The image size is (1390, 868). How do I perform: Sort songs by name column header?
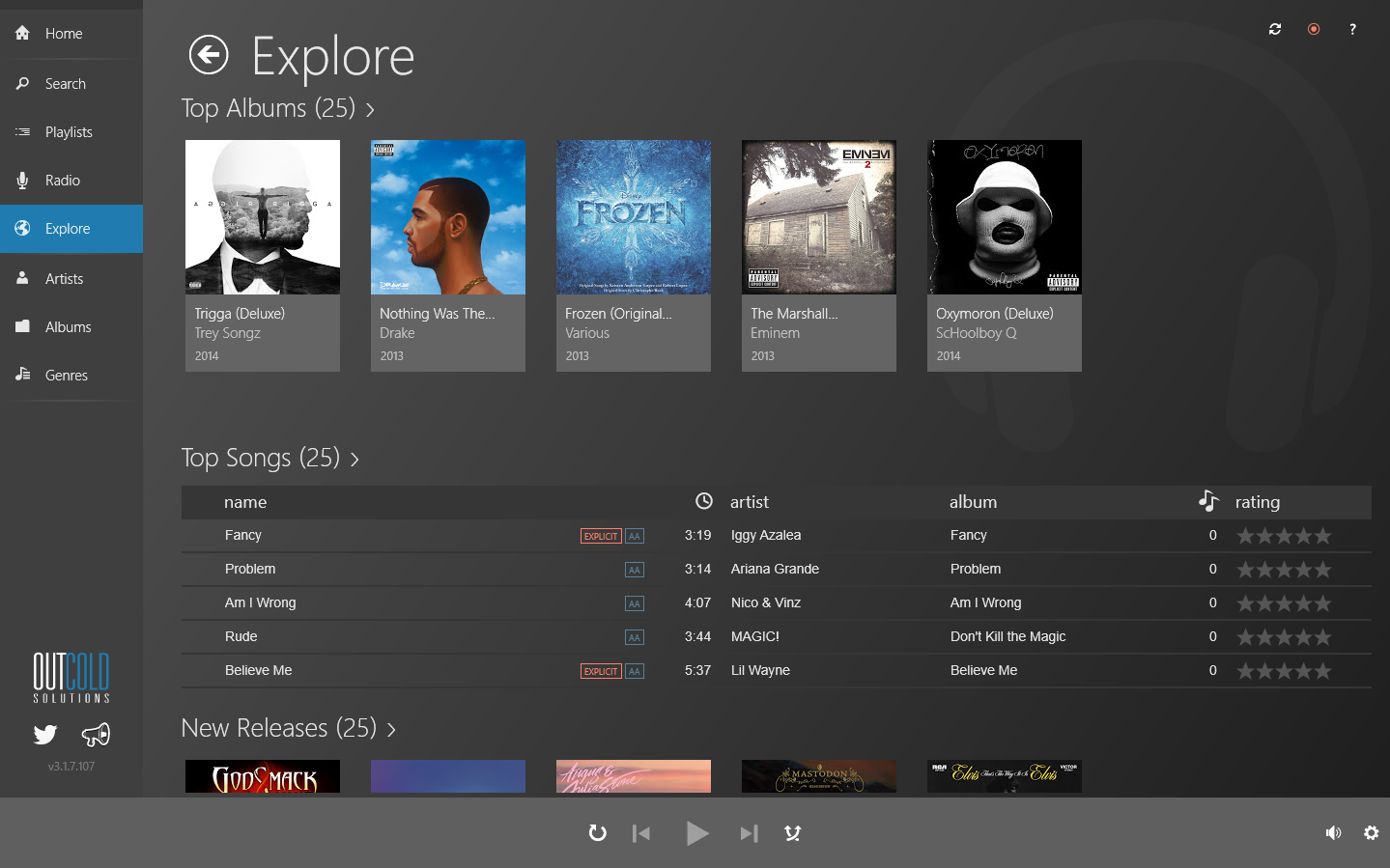click(245, 502)
